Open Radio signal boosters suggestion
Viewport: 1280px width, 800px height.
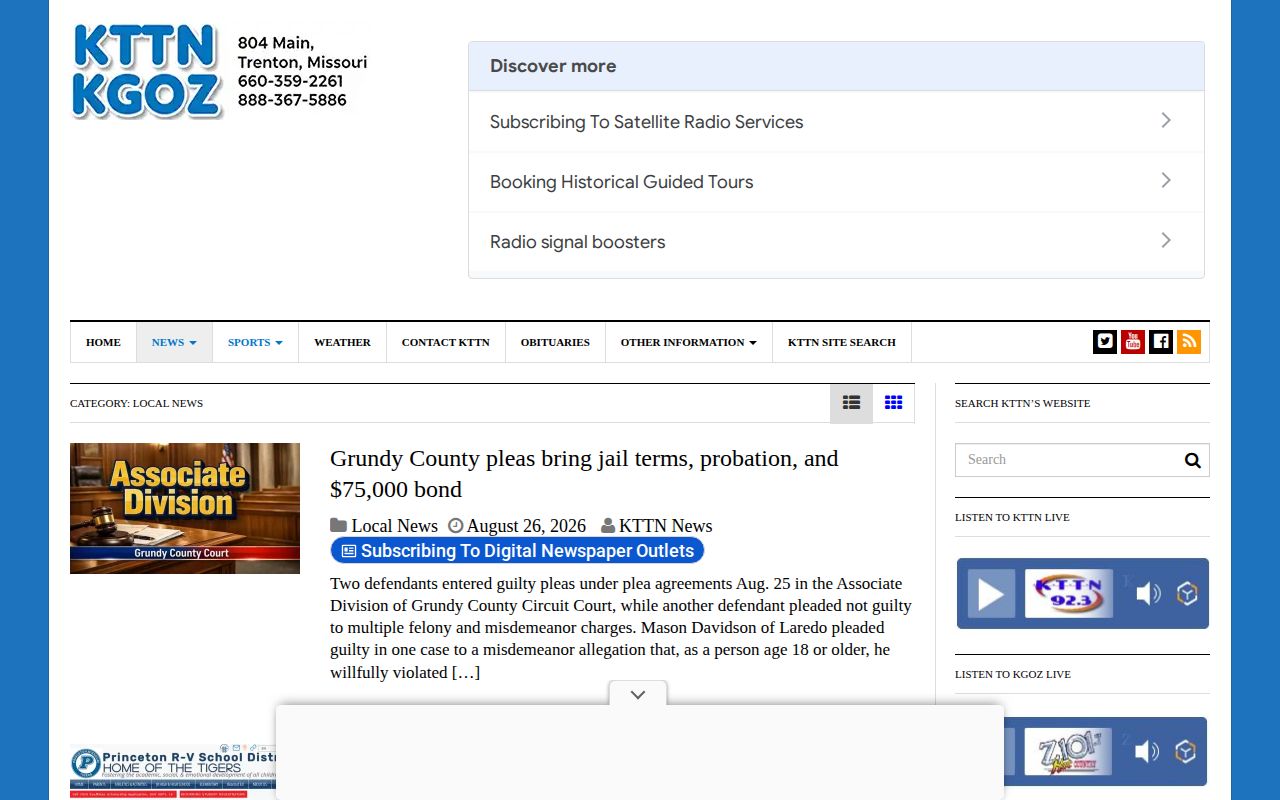click(836, 242)
